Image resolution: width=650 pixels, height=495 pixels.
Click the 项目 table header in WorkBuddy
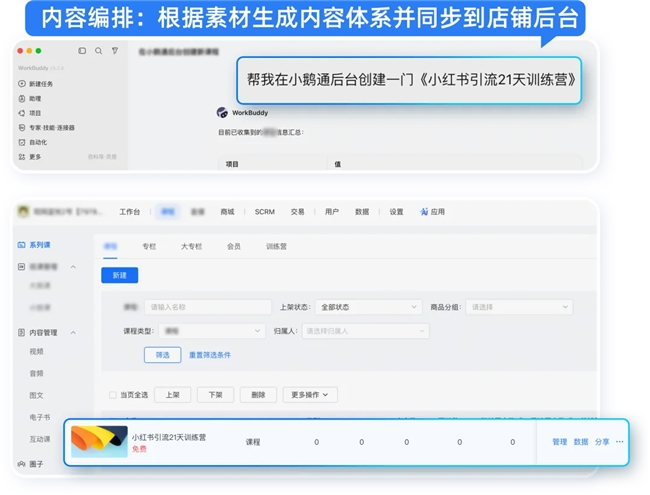232,164
